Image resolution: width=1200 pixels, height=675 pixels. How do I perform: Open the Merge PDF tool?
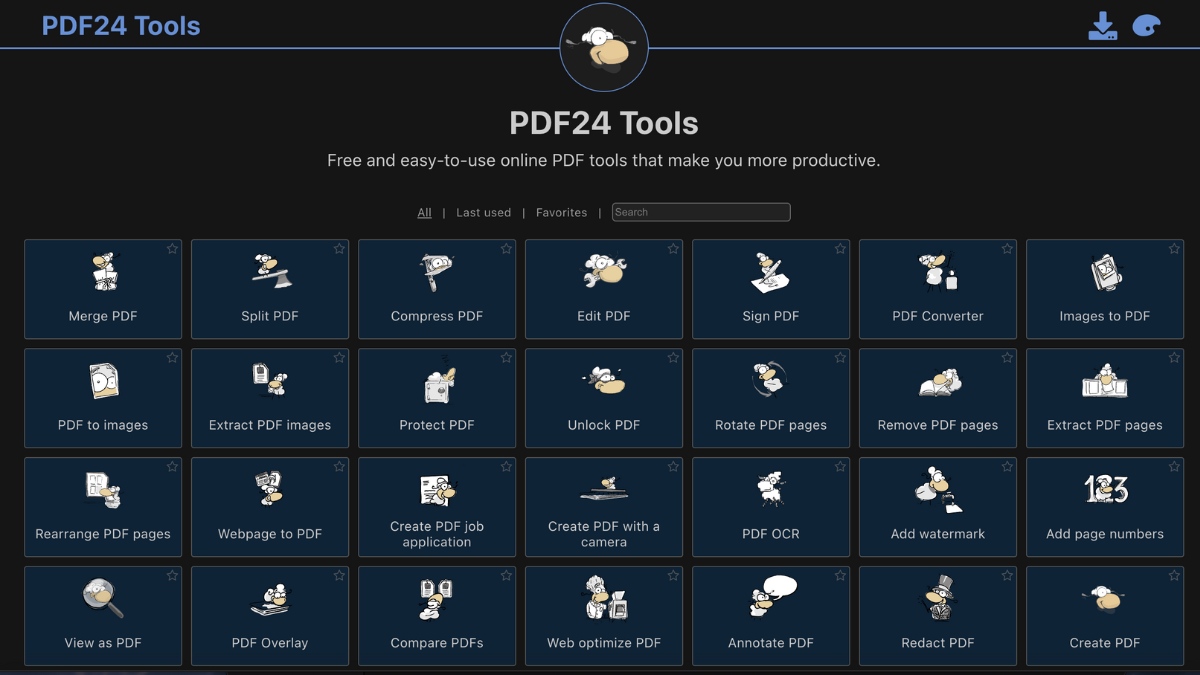(x=103, y=289)
